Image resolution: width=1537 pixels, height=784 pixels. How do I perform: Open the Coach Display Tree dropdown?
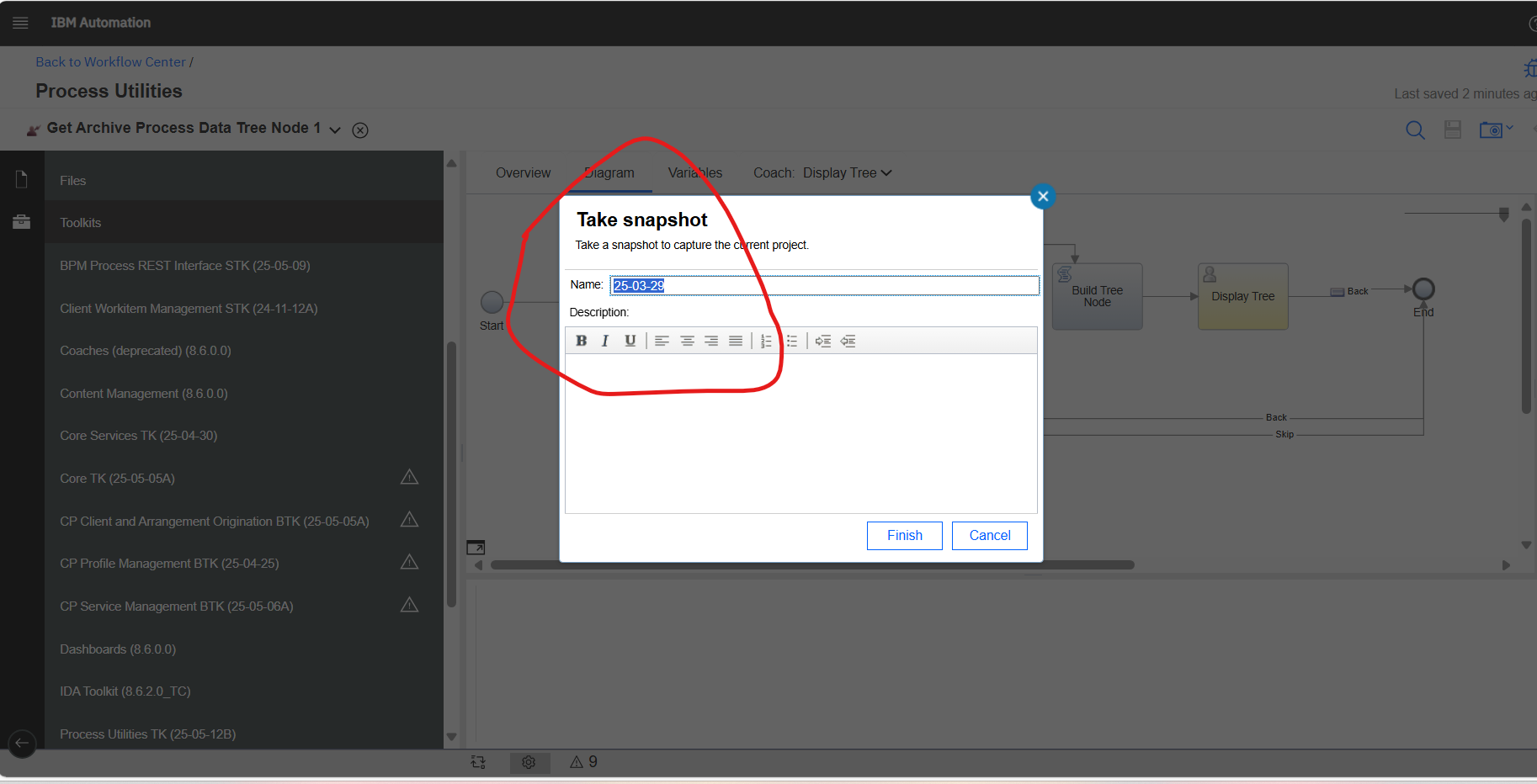847,172
